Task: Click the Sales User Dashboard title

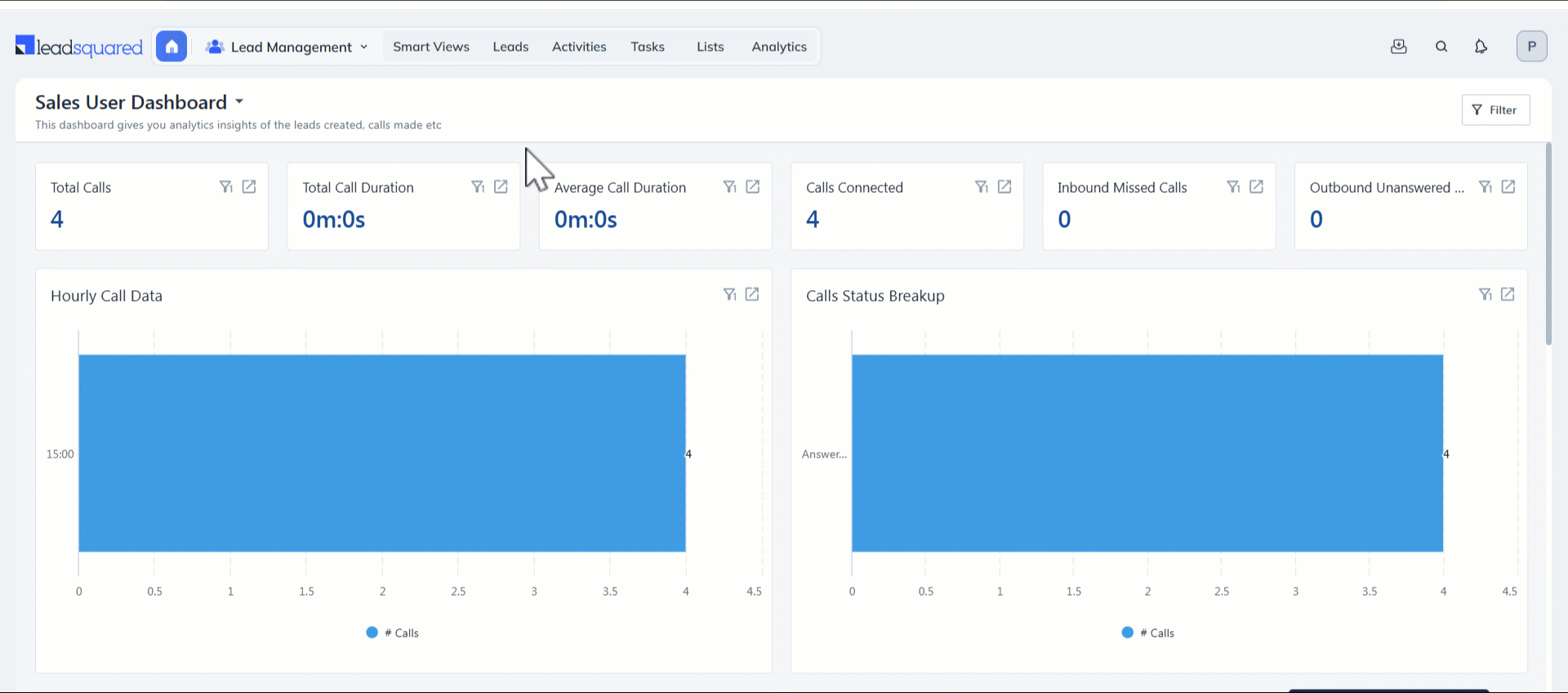Action: pyautogui.click(x=131, y=102)
